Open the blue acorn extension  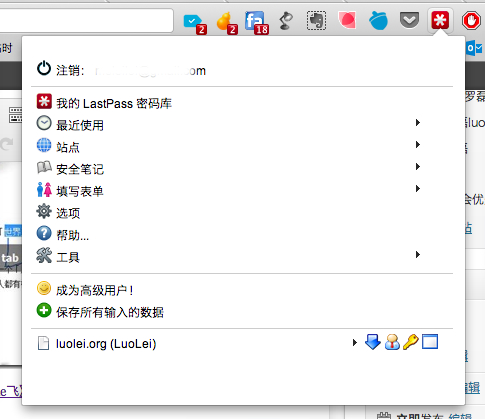379,20
